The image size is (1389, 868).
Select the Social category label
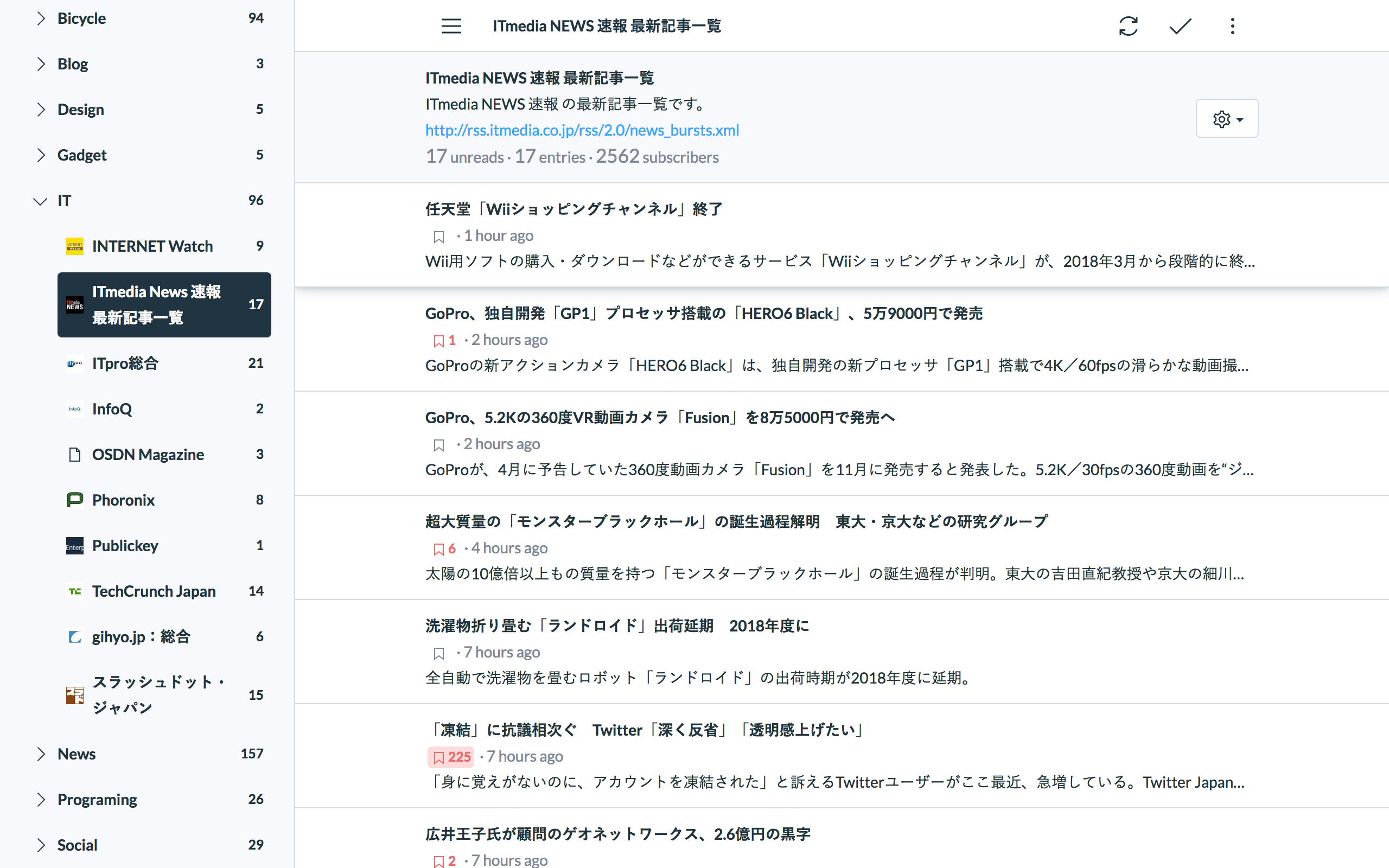tap(78, 845)
